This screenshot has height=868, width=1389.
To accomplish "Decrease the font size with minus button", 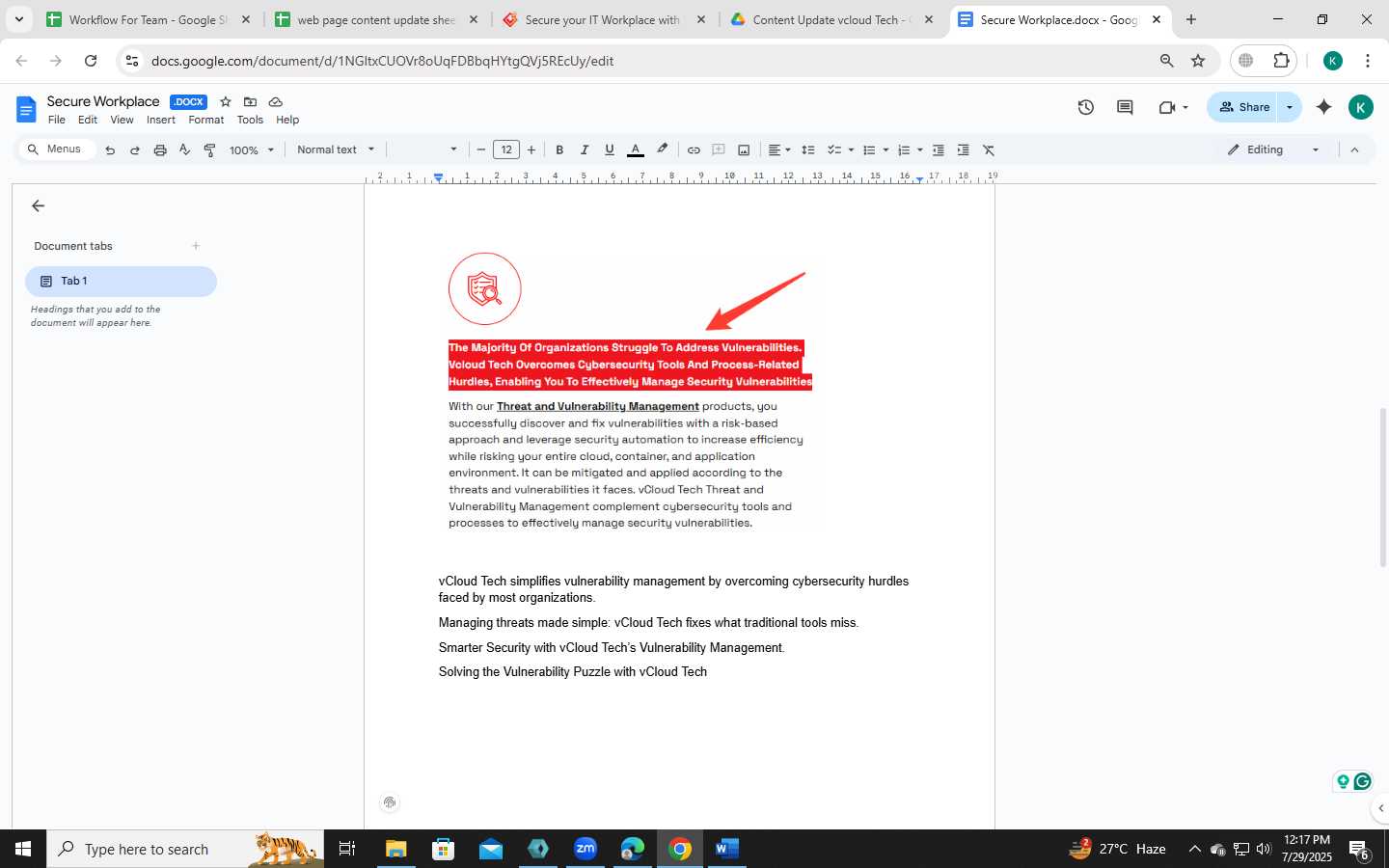I will click(481, 149).
